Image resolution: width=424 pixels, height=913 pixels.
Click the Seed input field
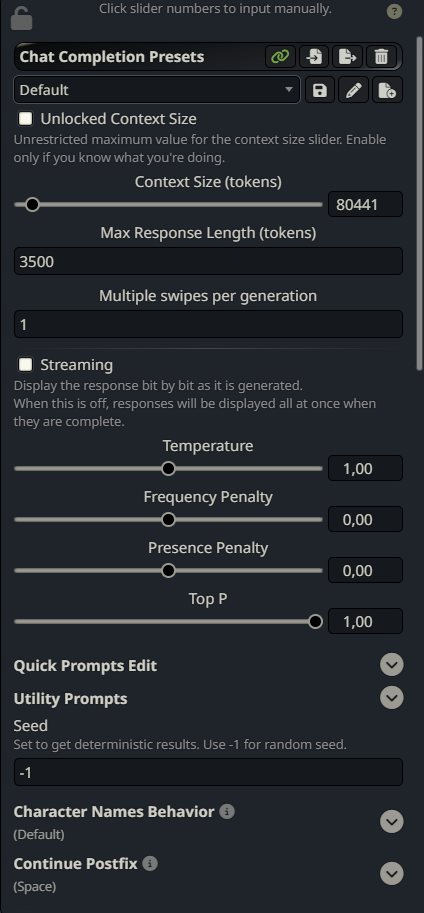coord(208,772)
